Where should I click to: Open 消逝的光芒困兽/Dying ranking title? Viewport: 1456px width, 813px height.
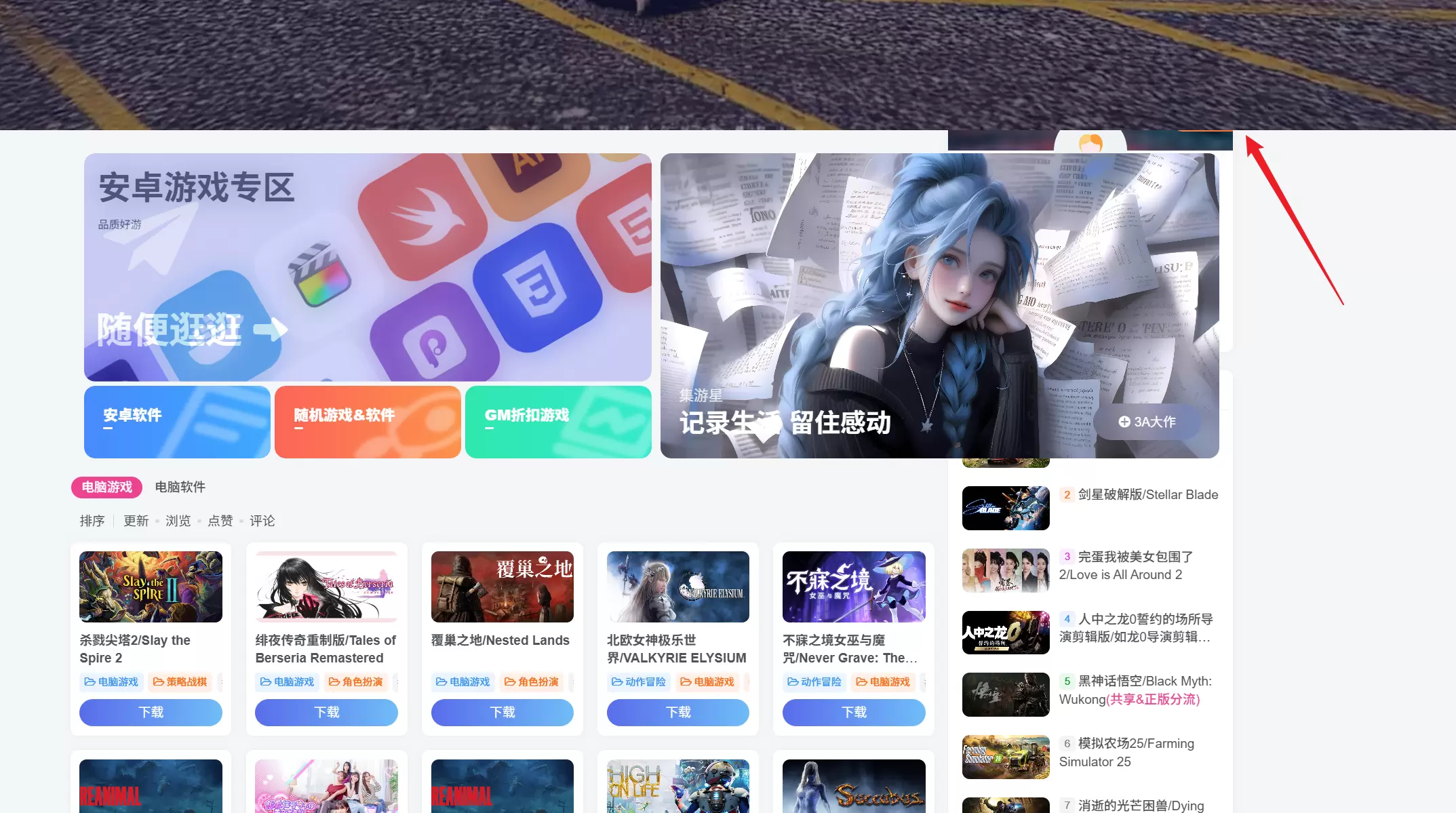click(x=1141, y=806)
